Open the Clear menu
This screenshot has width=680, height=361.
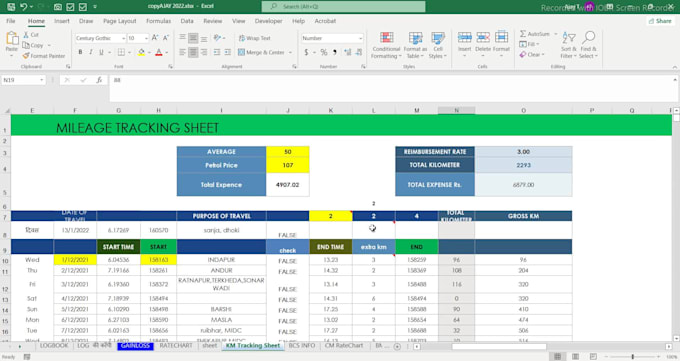532,55
